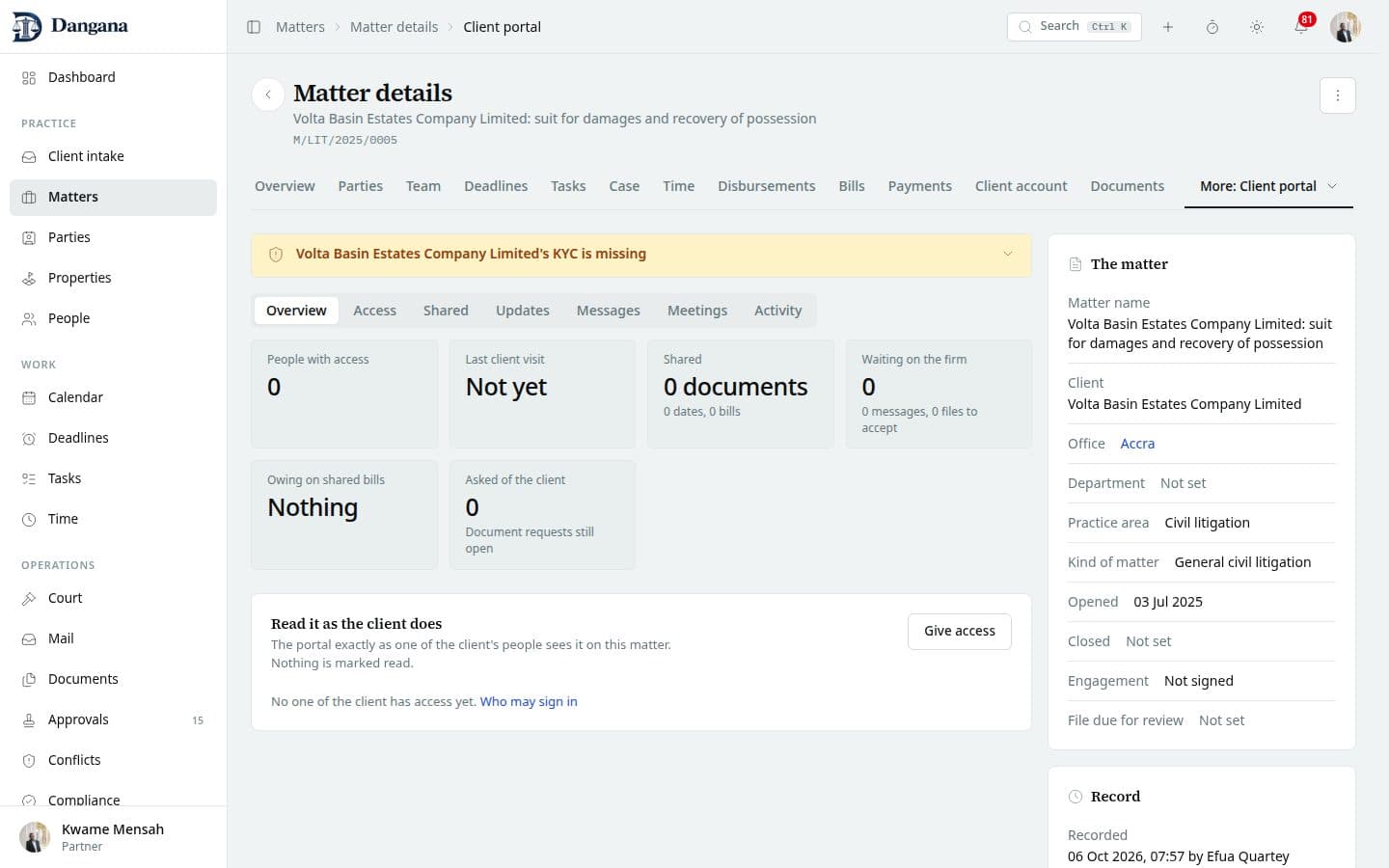Open notifications bell with 81 badge
Image resolution: width=1389 pixels, height=868 pixels.
1301,26
